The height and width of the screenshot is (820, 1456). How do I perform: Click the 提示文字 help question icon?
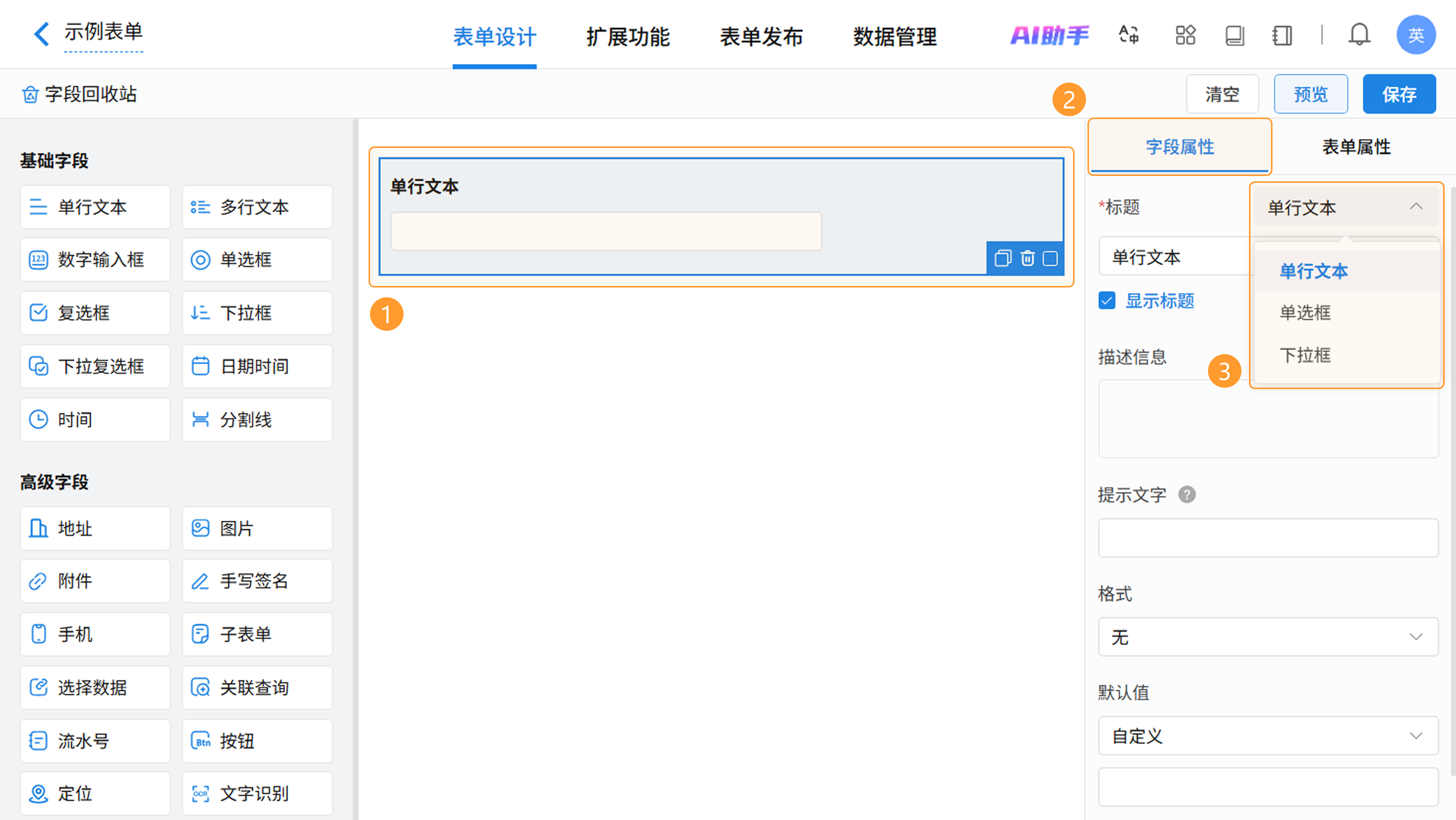(x=1186, y=495)
